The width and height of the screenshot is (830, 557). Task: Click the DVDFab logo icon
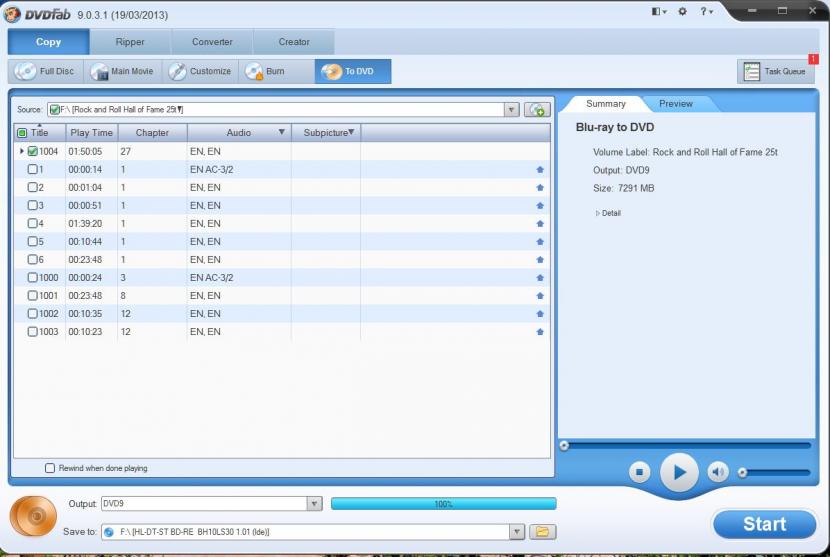(12, 14)
